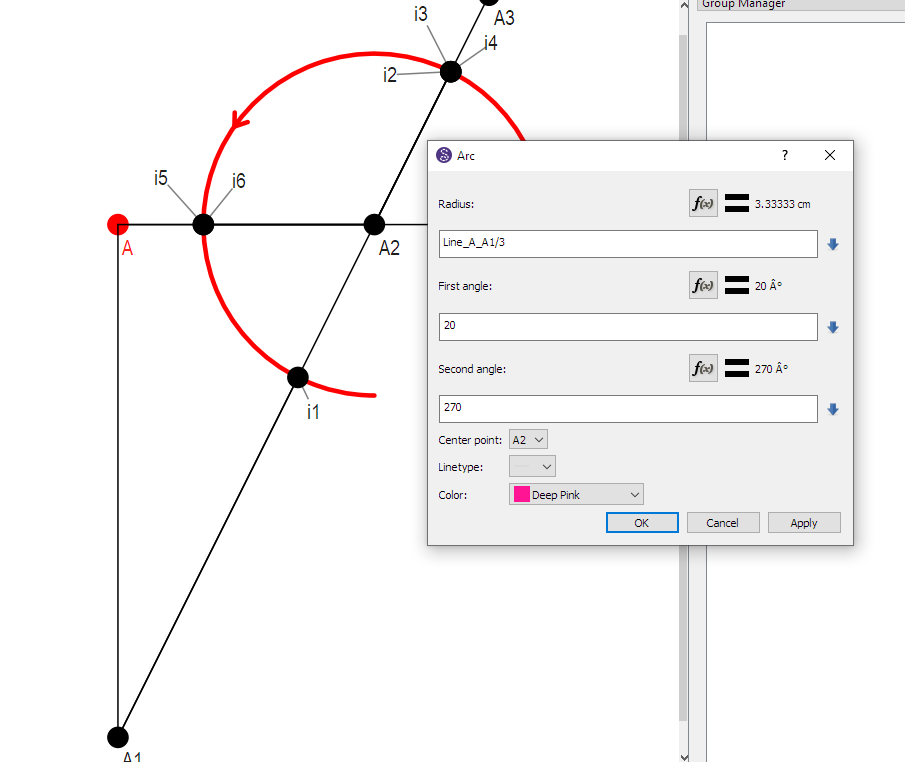
Task: Open the Center point A2 dropdown
Action: tap(528, 439)
